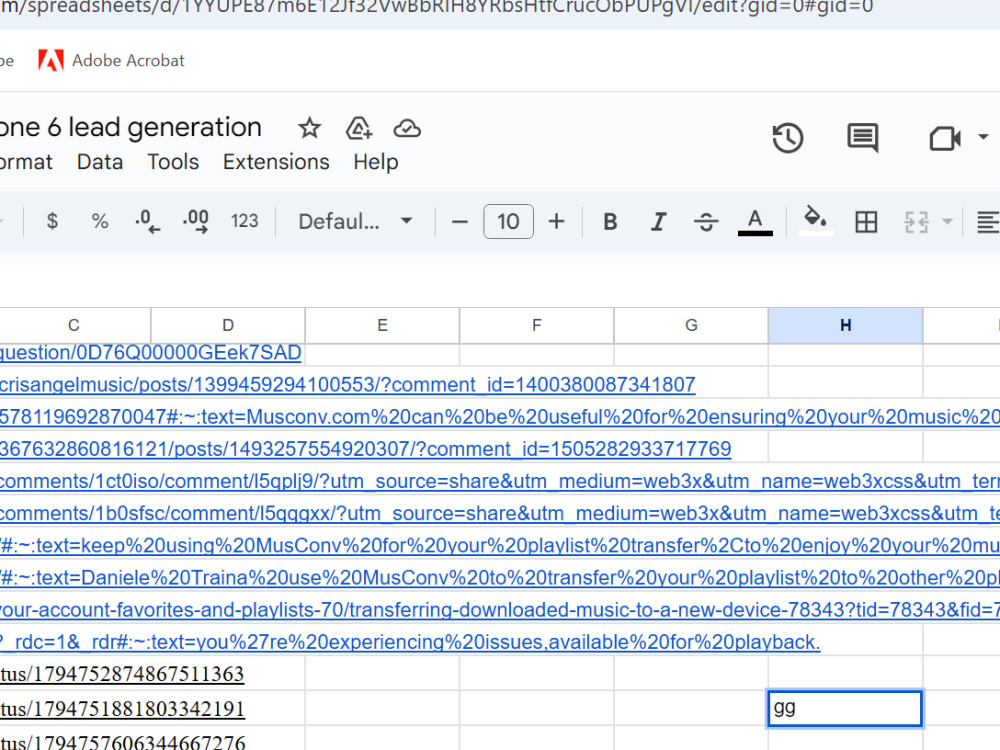Image resolution: width=1000 pixels, height=750 pixels.
Task: Start a Meet video call icon
Action: pos(945,138)
